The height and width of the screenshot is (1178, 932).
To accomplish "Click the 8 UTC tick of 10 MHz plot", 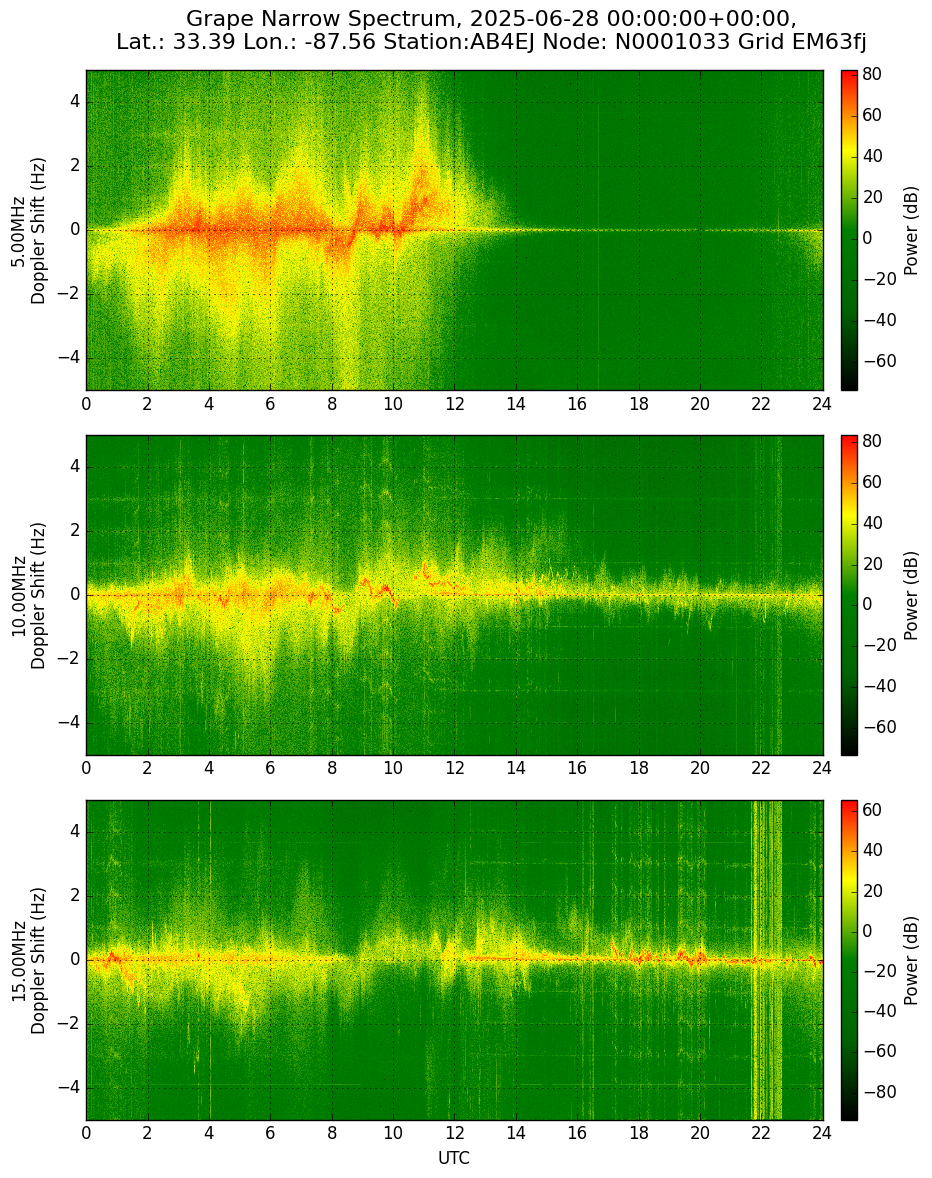I will point(332,769).
